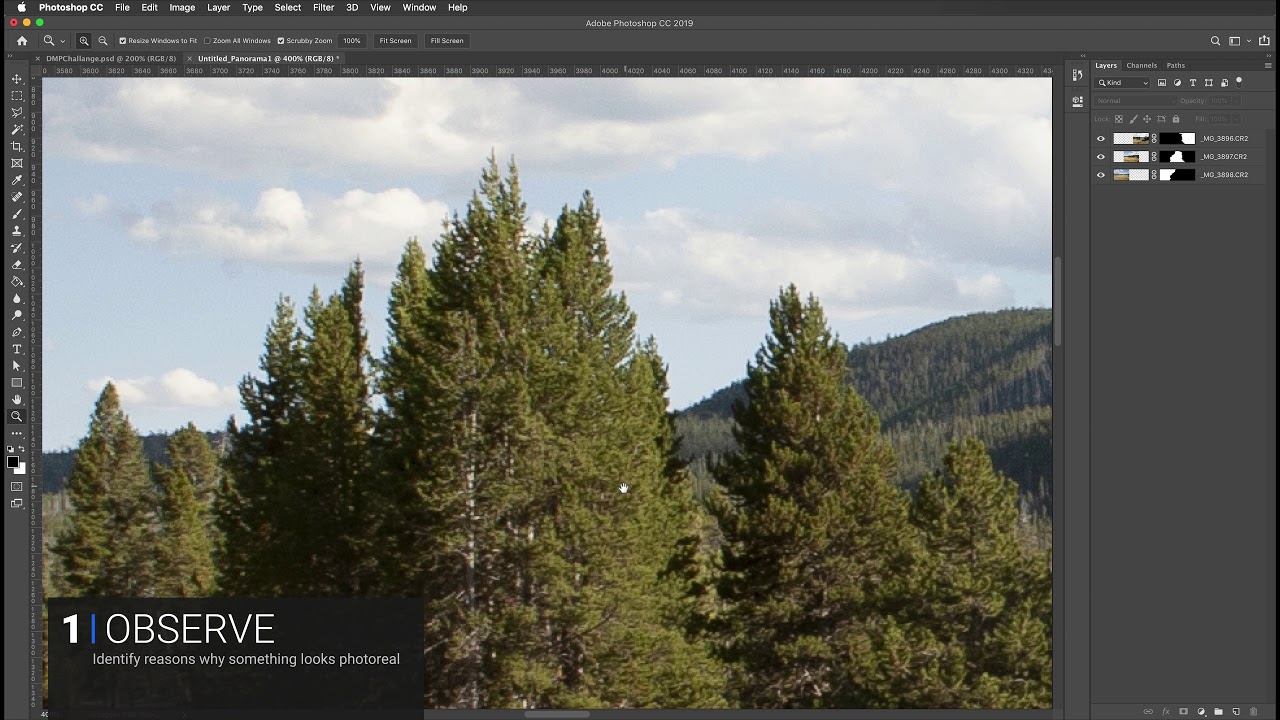The width and height of the screenshot is (1280, 720).
Task: Filter layers by type layers icon
Action: pos(1193,83)
